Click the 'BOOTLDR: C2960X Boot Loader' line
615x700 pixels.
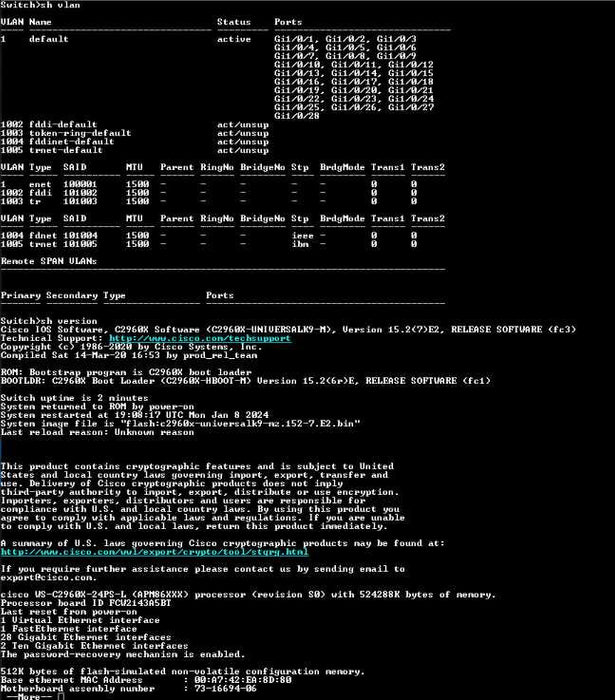[245, 381]
